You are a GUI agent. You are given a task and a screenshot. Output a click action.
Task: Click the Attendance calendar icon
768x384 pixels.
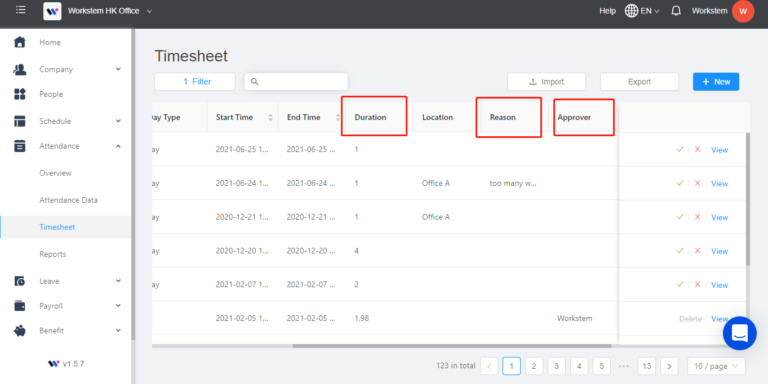click(x=20, y=145)
